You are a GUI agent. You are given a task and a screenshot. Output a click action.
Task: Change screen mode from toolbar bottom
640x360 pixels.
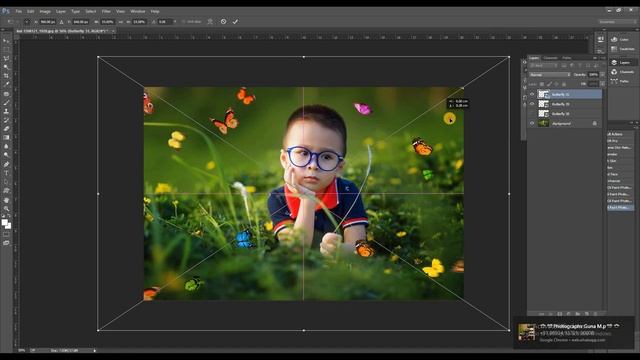point(6,242)
